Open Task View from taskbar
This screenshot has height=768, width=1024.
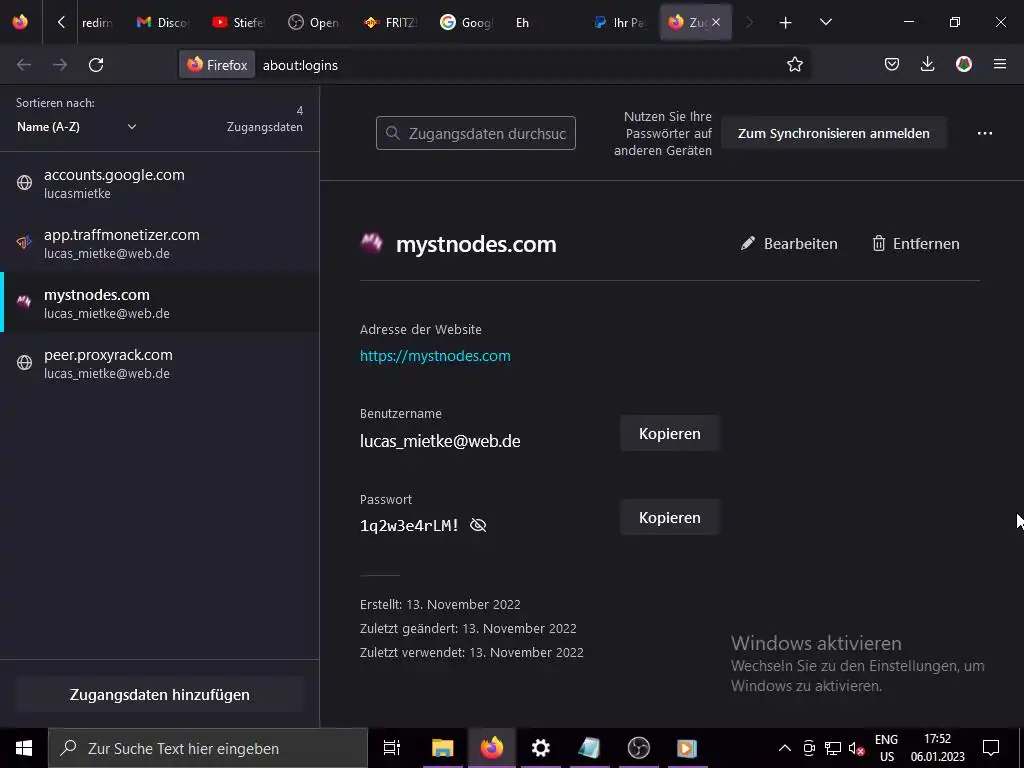click(391, 748)
